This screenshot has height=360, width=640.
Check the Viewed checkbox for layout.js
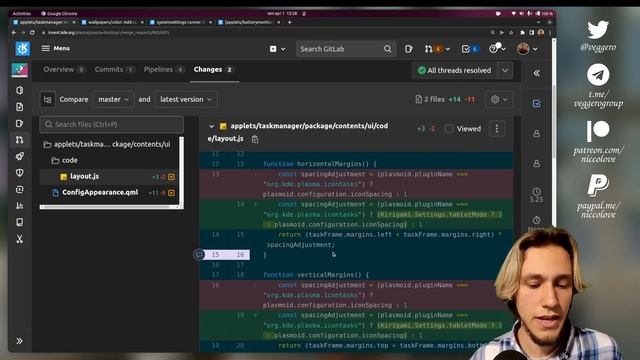pos(449,129)
